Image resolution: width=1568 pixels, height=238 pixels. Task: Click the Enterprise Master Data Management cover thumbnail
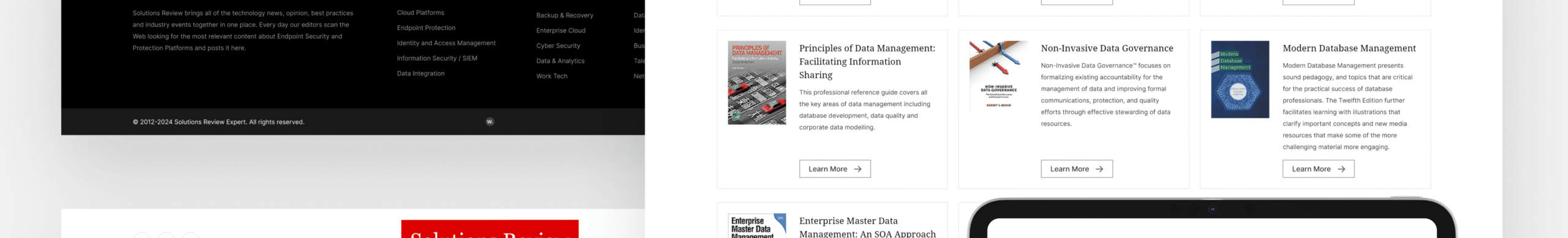tap(757, 226)
